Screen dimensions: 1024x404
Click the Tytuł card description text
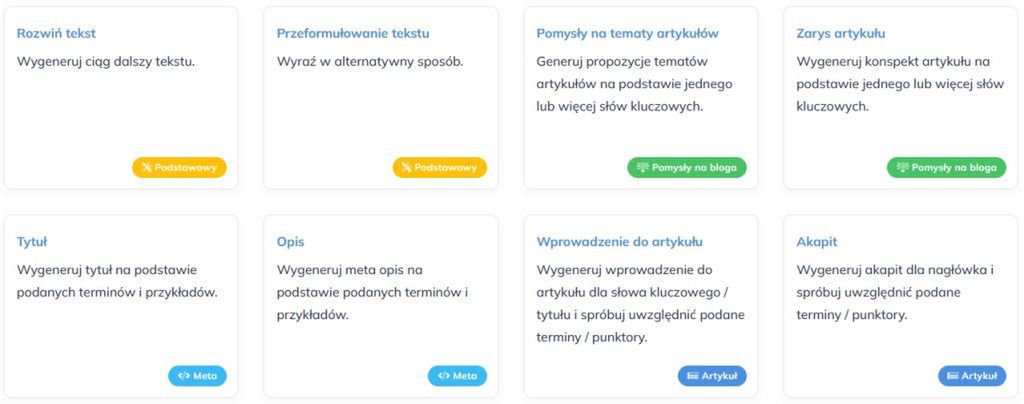[117, 281]
